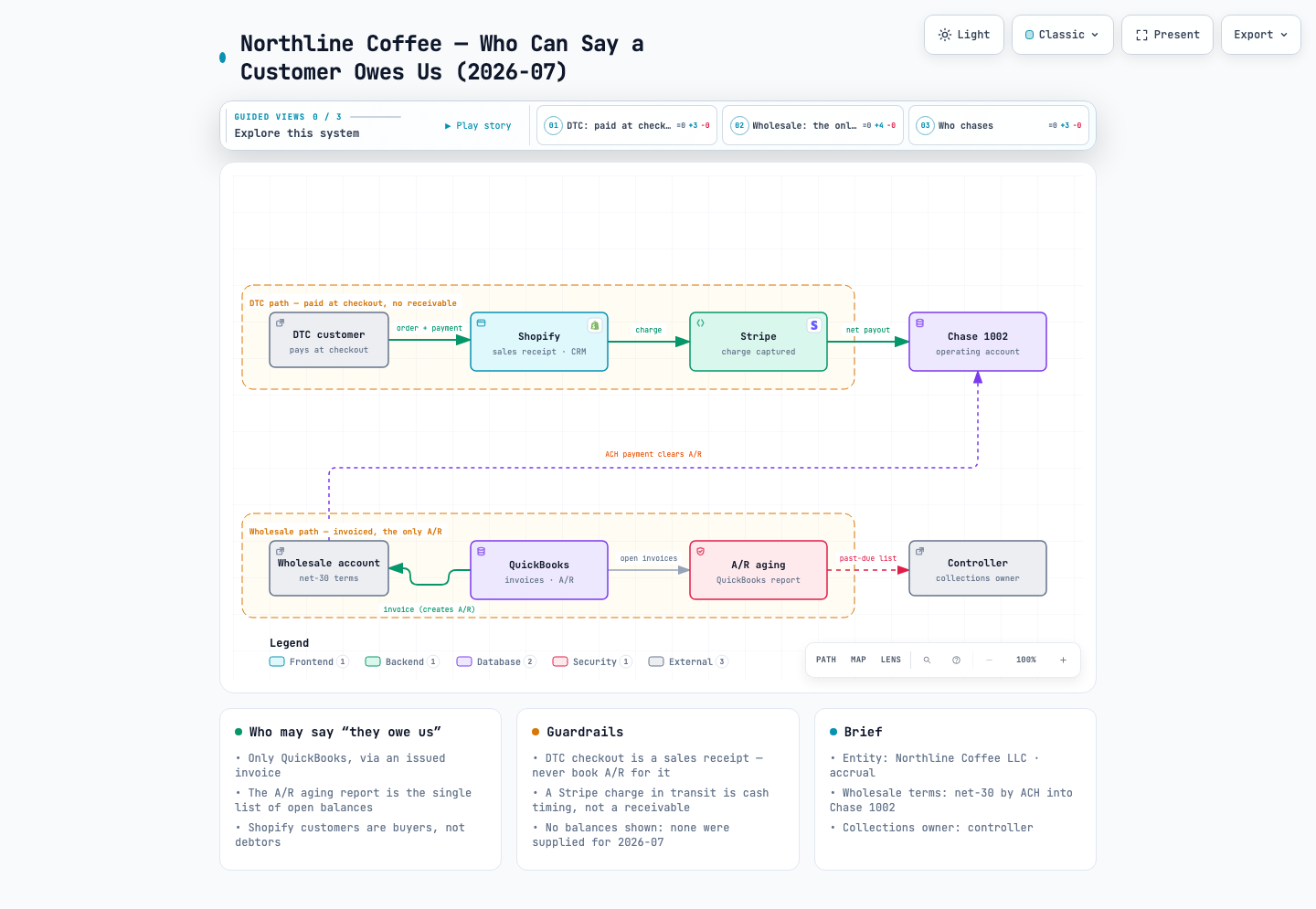Select the DTC customer node
The height and width of the screenshot is (909, 1316).
tap(329, 341)
